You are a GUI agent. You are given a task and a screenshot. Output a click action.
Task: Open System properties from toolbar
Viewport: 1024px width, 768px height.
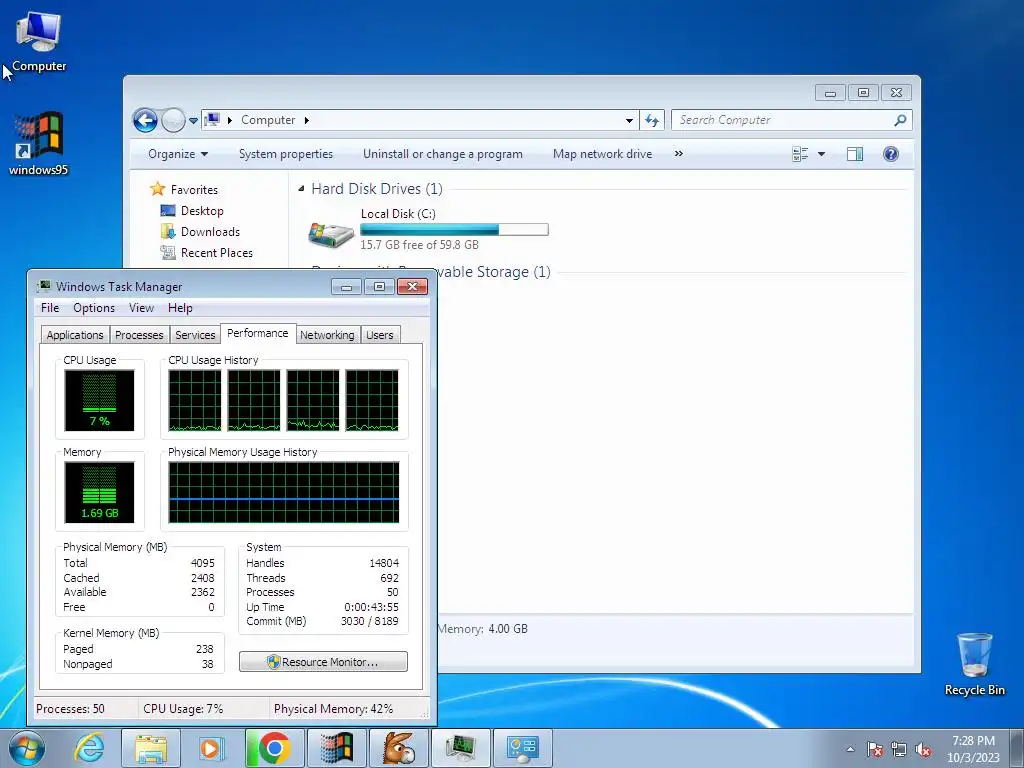[285, 154]
